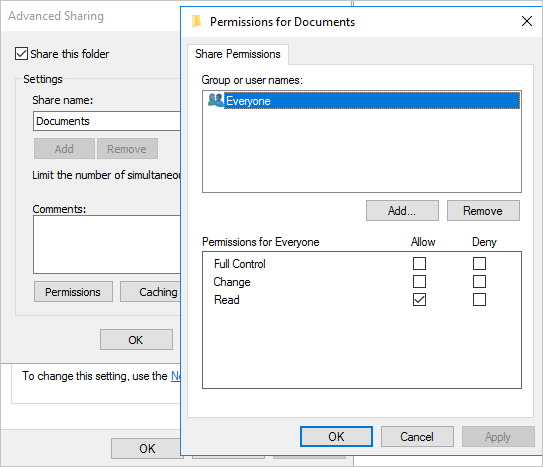The height and width of the screenshot is (467, 543).
Task: Click 'Group or user names:' label
Action: 252,80
